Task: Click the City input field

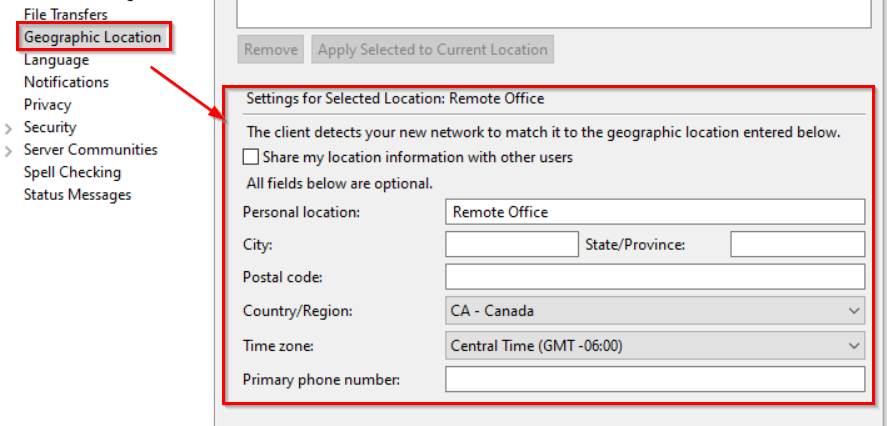Action: point(511,244)
